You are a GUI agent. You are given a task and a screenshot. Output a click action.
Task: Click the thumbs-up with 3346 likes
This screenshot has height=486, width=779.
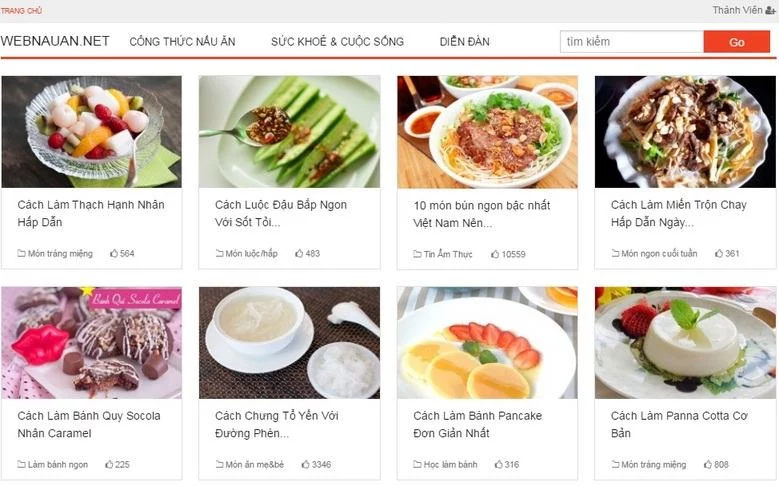pos(306,464)
